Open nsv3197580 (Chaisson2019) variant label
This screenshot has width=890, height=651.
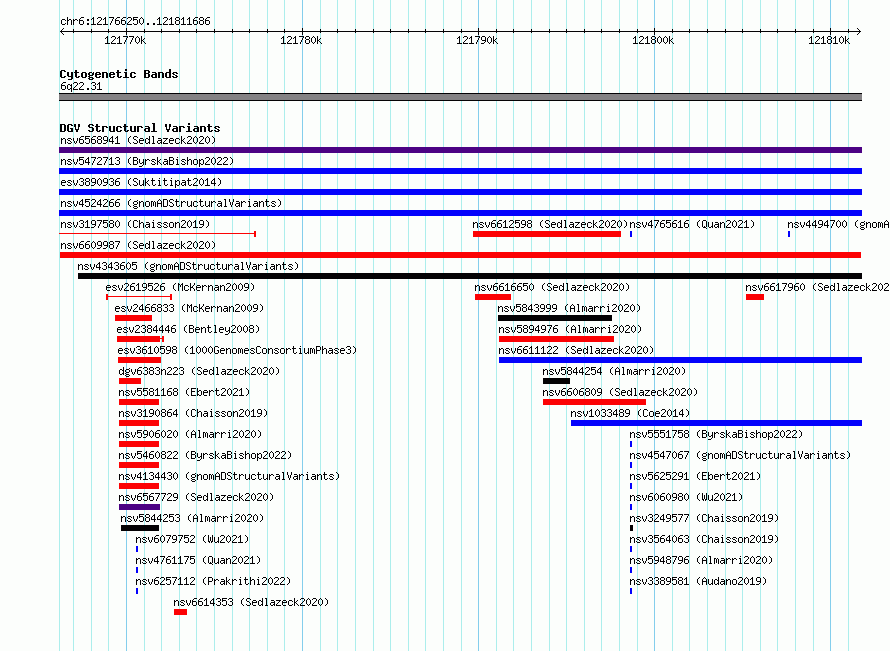point(135,224)
